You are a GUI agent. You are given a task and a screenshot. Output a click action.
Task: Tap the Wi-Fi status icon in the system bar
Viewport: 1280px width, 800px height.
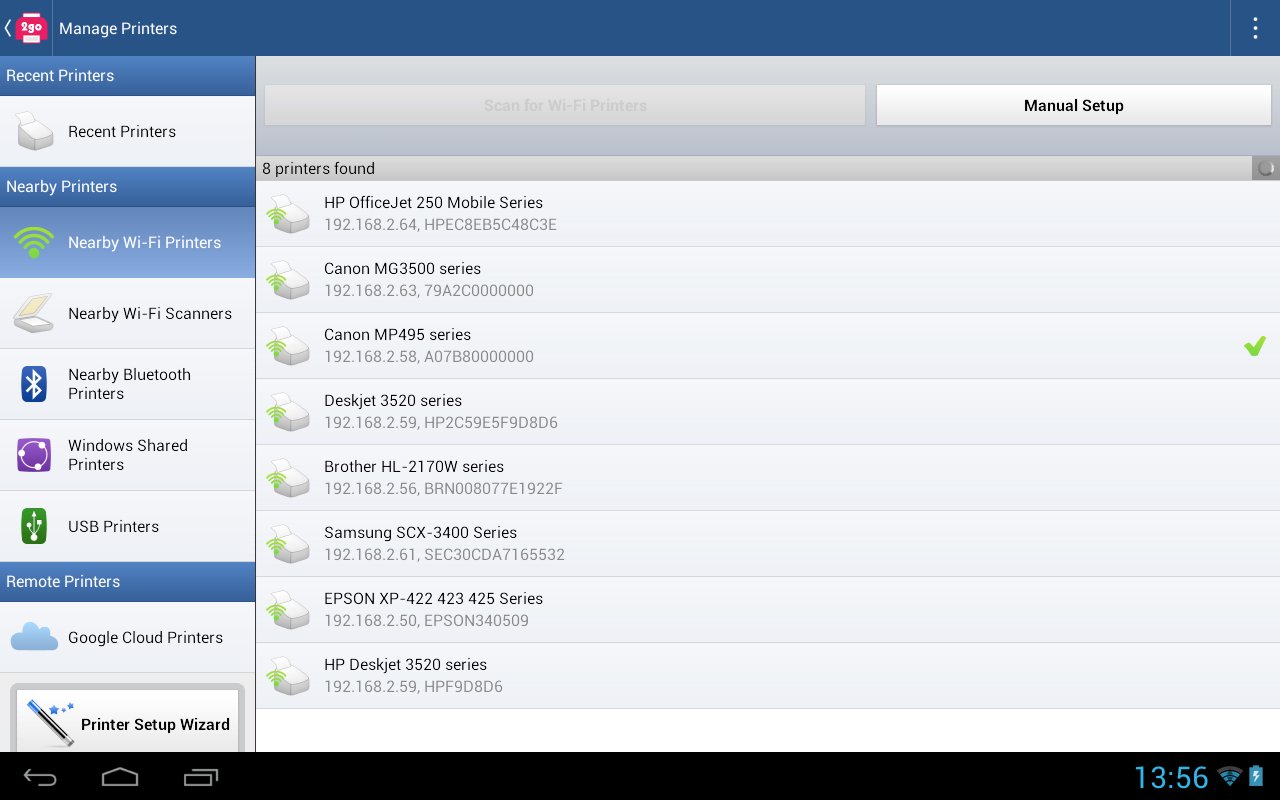pyautogui.click(x=1230, y=776)
